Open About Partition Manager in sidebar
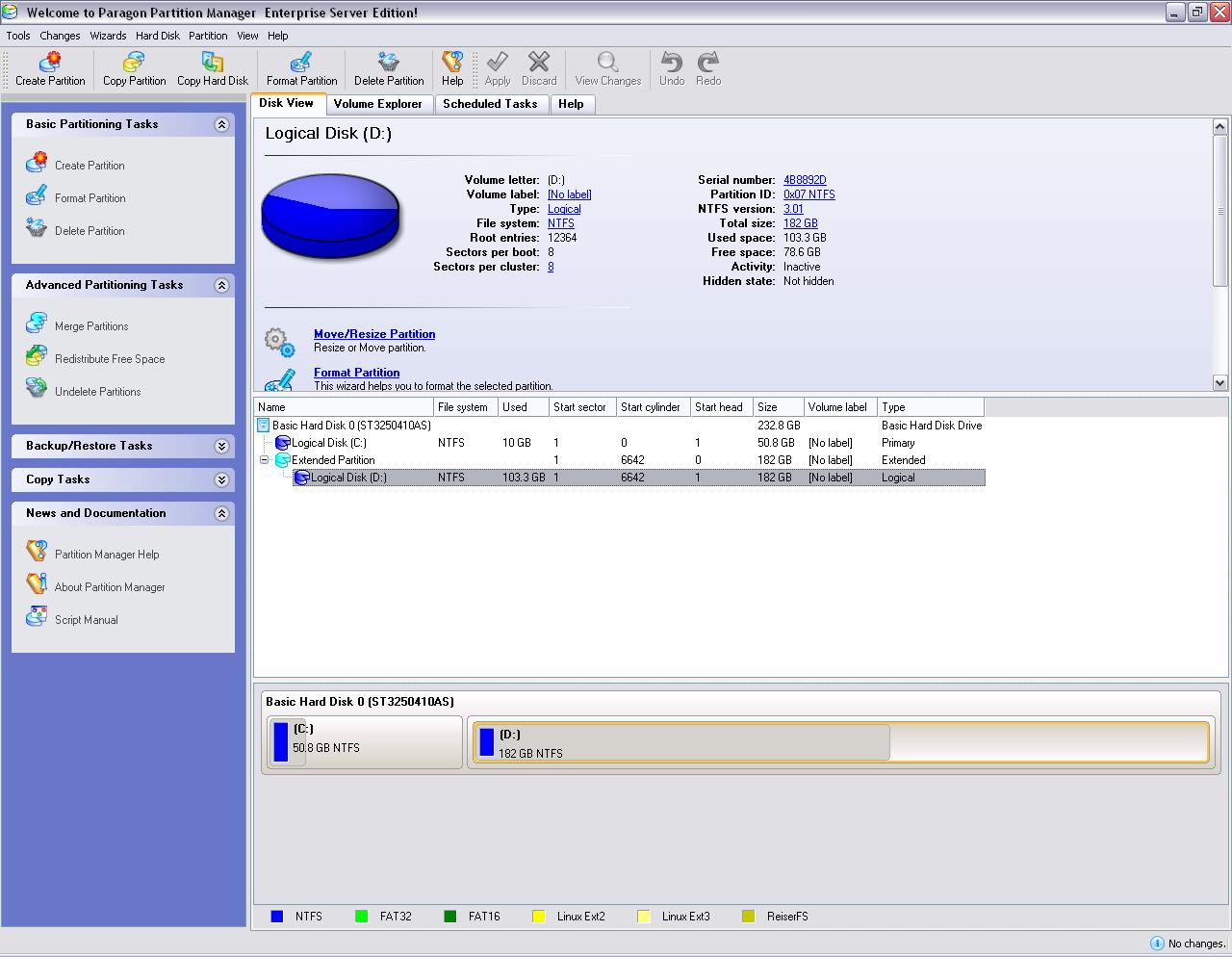The width and height of the screenshot is (1232, 957). point(110,587)
